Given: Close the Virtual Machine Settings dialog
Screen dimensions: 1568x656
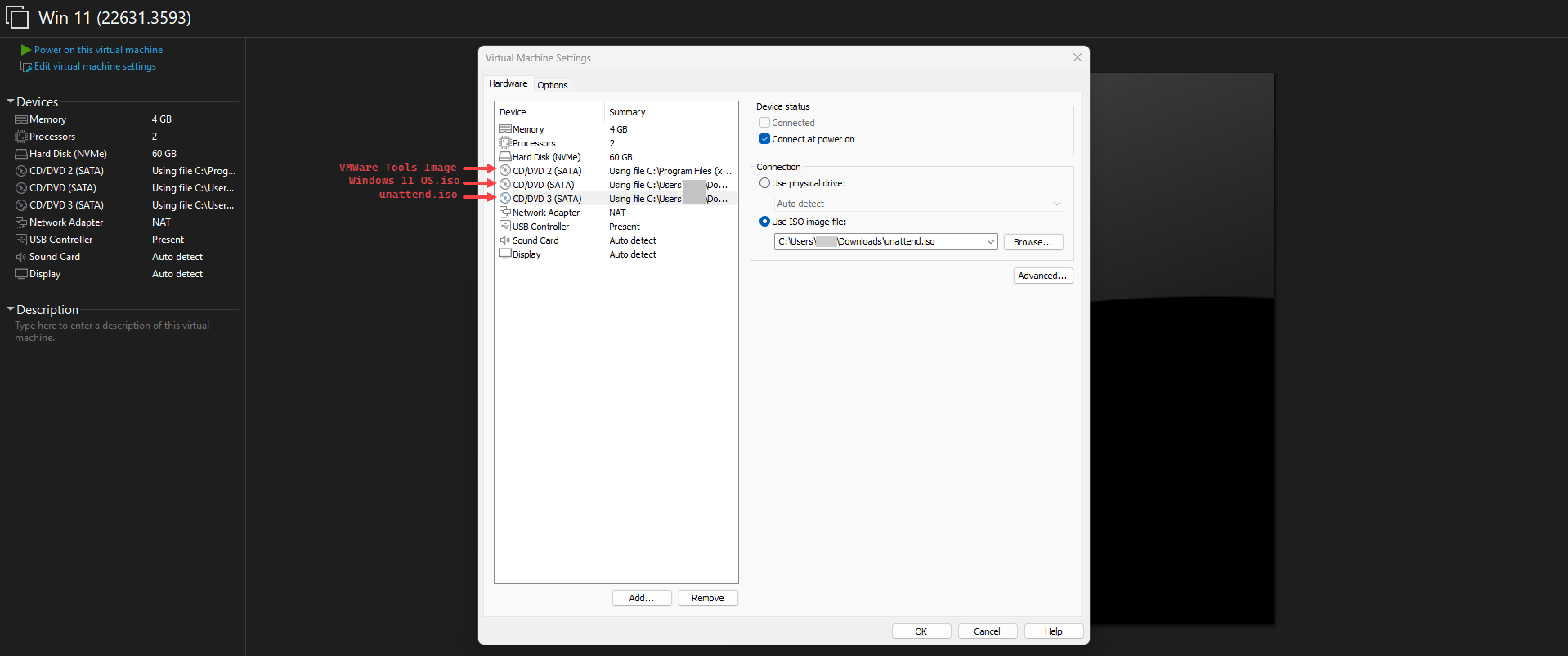Looking at the screenshot, I should coord(1077,57).
